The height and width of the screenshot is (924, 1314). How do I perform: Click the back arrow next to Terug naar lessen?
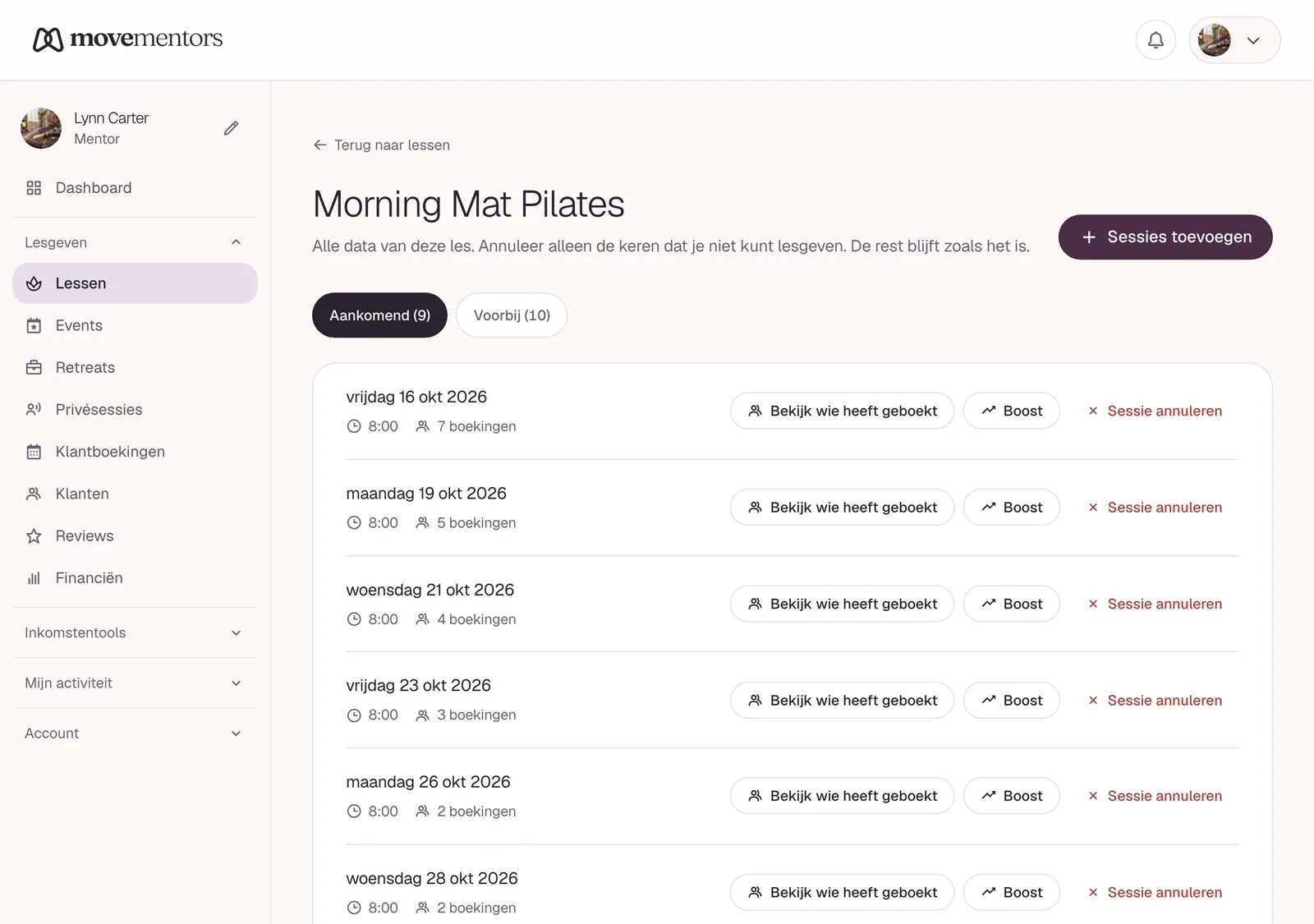pos(320,145)
